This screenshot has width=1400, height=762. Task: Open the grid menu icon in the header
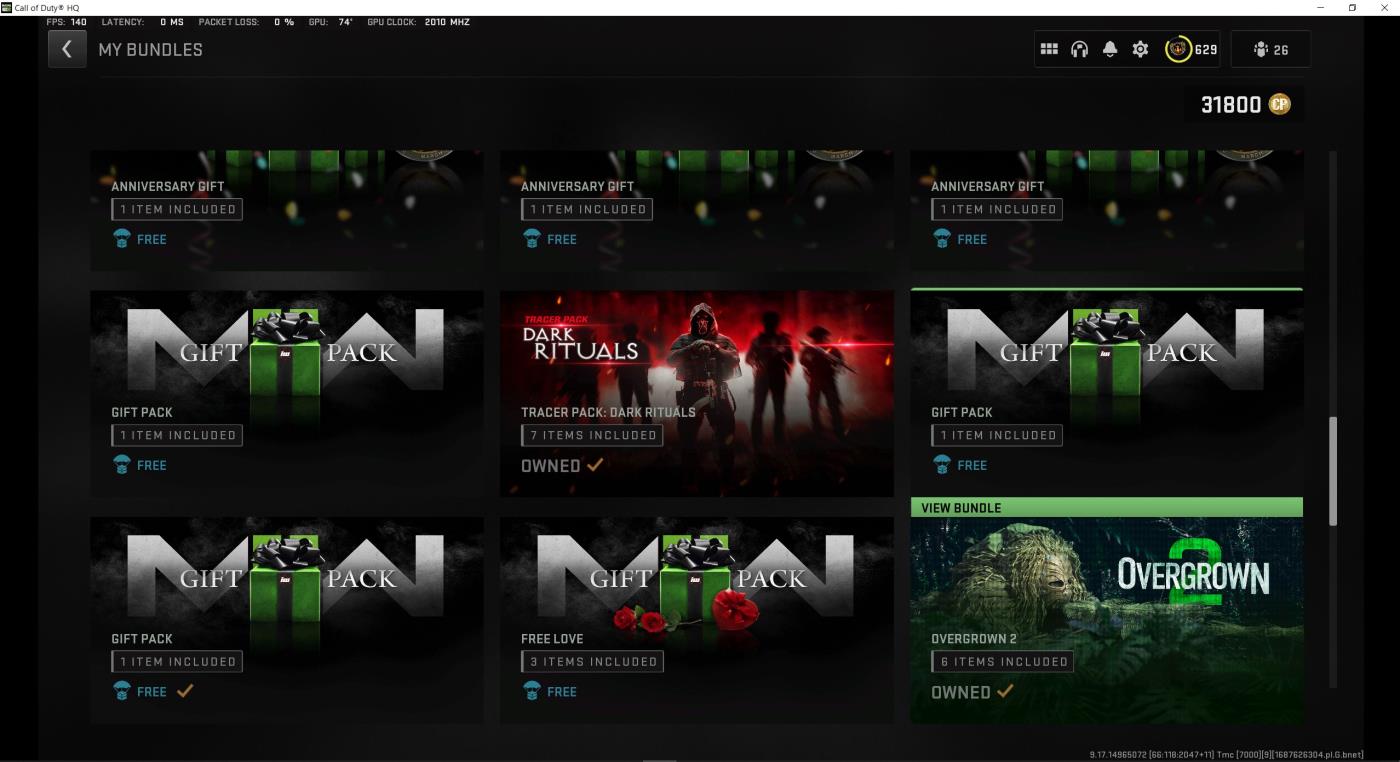pyautogui.click(x=1049, y=49)
